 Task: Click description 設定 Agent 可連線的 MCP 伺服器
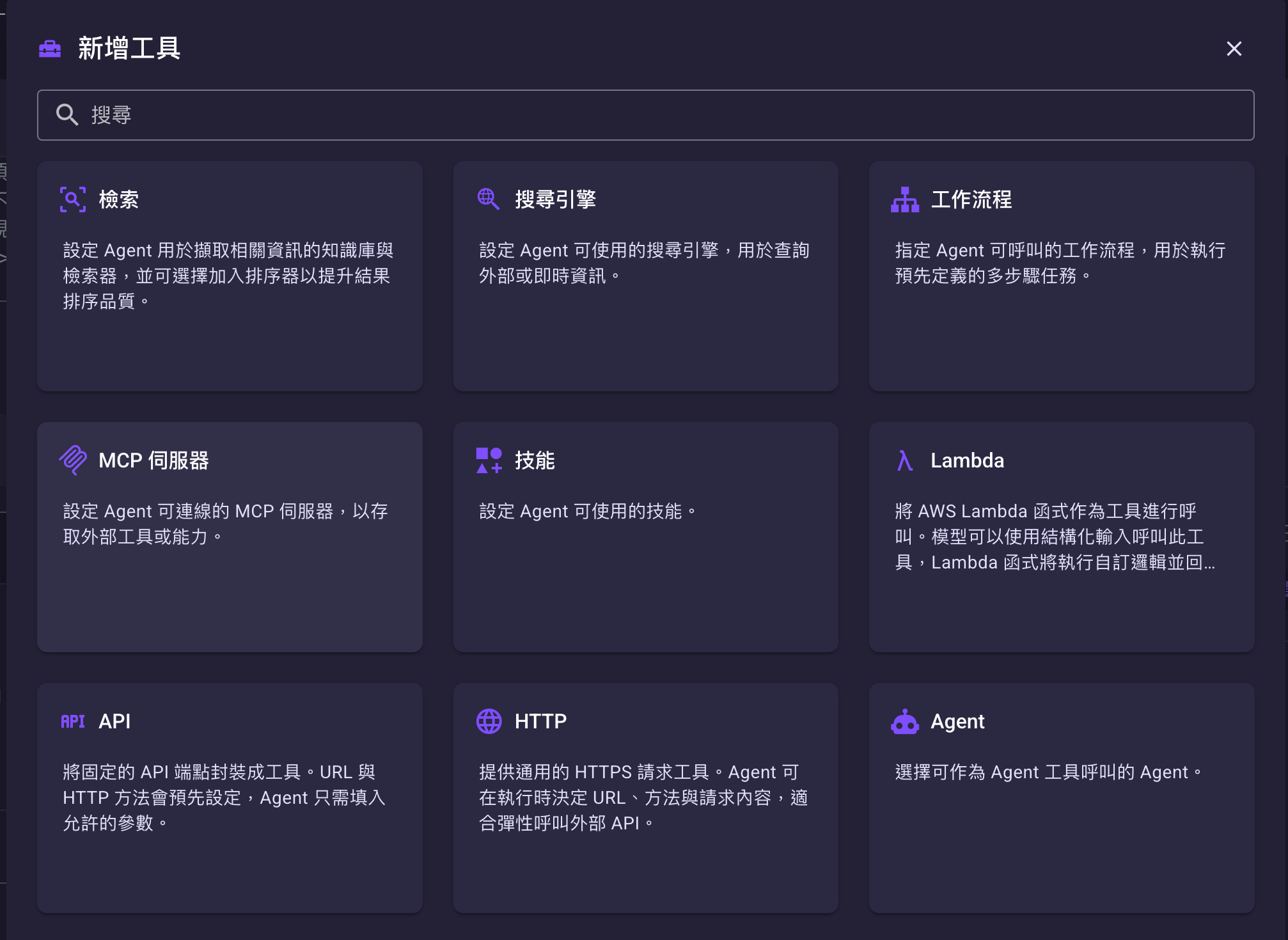tap(226, 524)
